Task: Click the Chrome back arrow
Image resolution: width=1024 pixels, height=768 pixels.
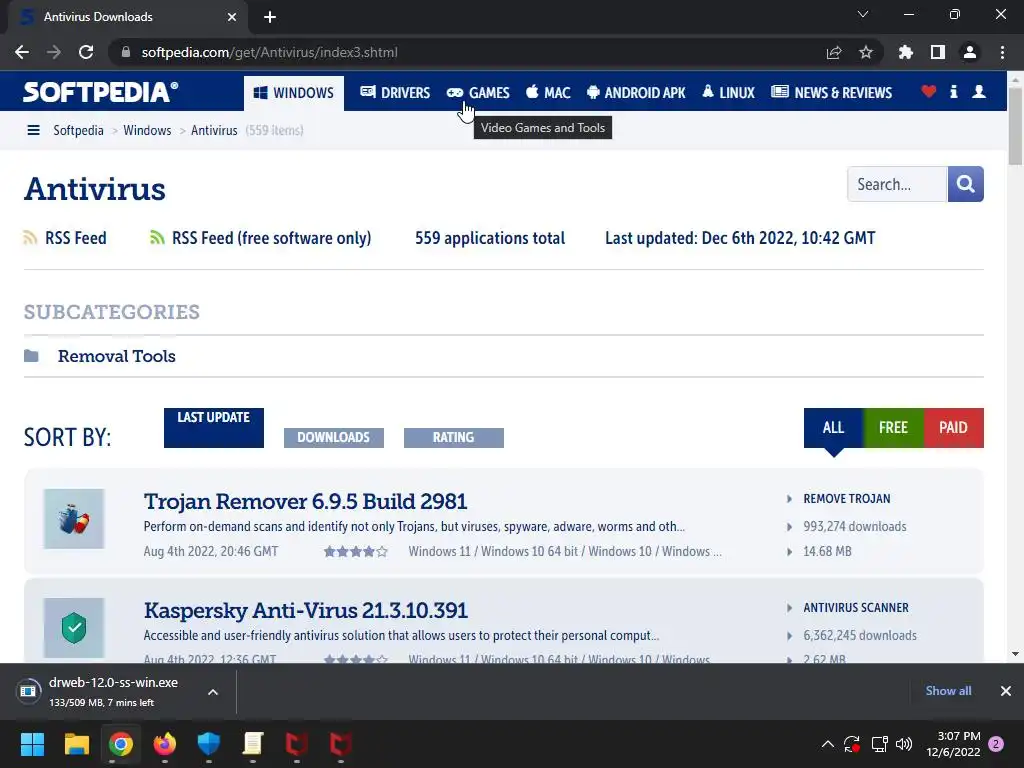Action: pos(22,52)
